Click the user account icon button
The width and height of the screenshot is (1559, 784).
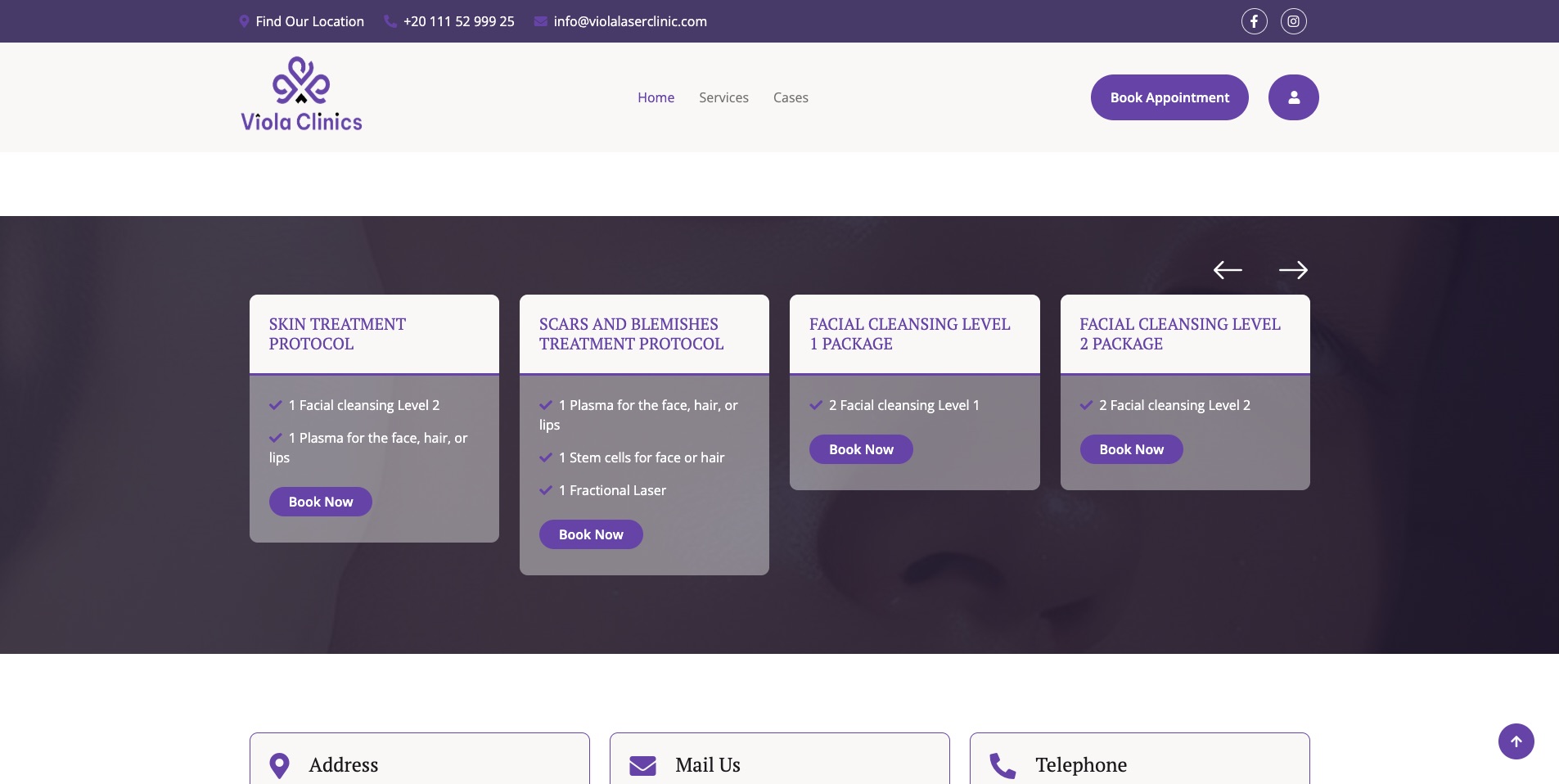[x=1293, y=97]
